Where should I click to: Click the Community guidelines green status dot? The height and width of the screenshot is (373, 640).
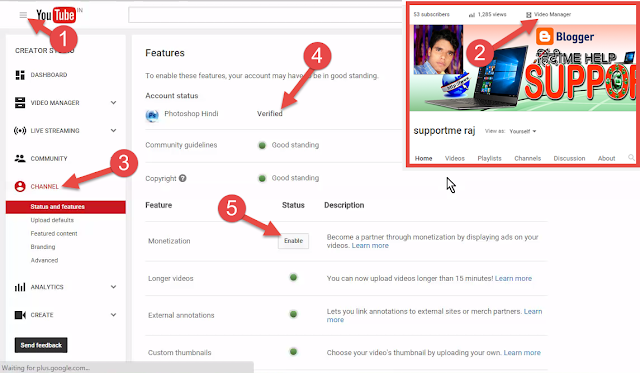click(x=262, y=145)
